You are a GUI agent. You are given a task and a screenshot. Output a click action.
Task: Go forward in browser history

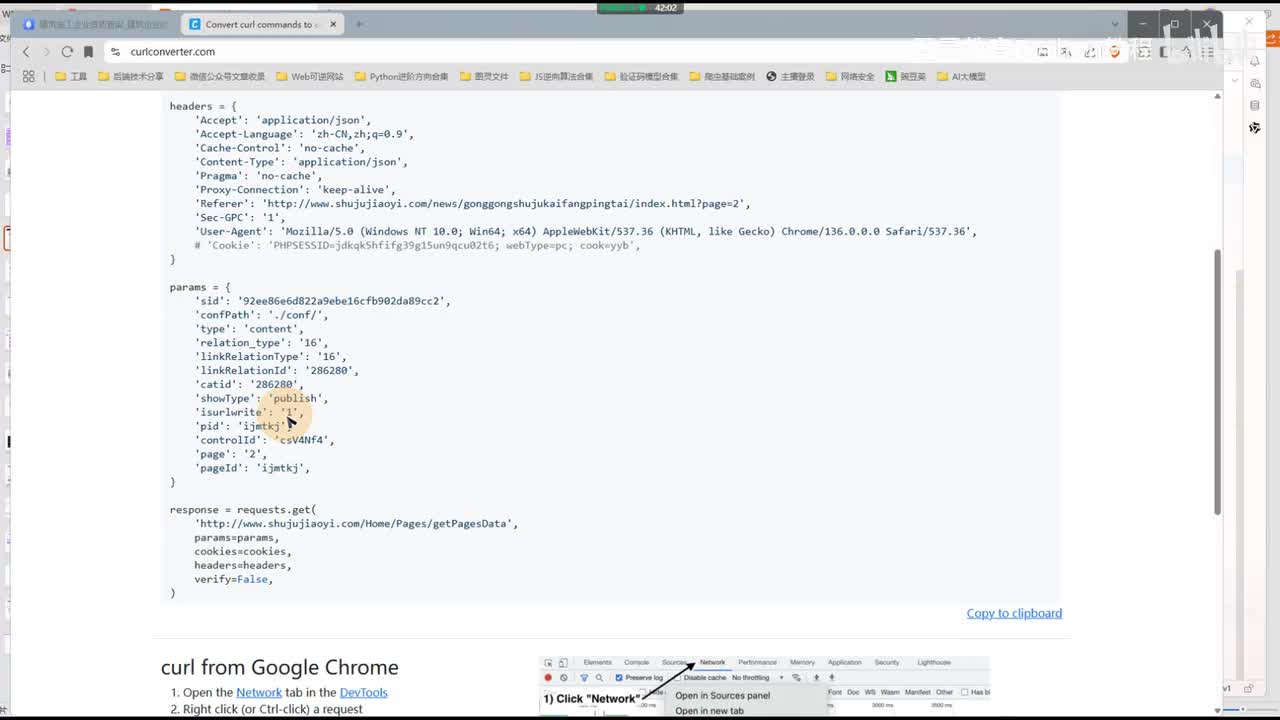point(46,52)
